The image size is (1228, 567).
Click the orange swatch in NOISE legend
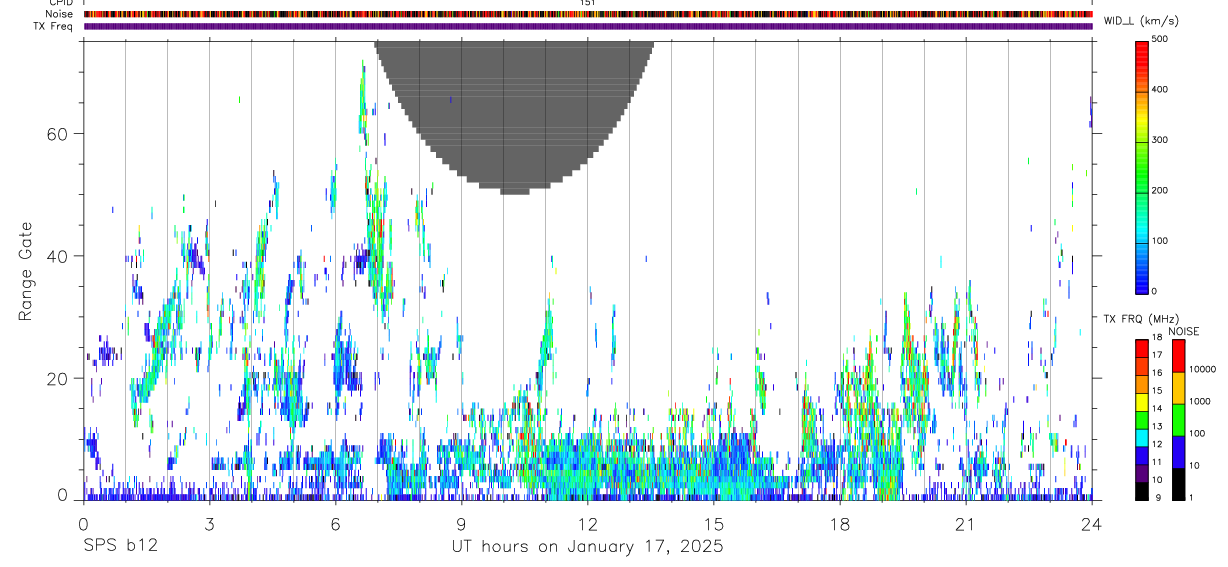(1178, 388)
